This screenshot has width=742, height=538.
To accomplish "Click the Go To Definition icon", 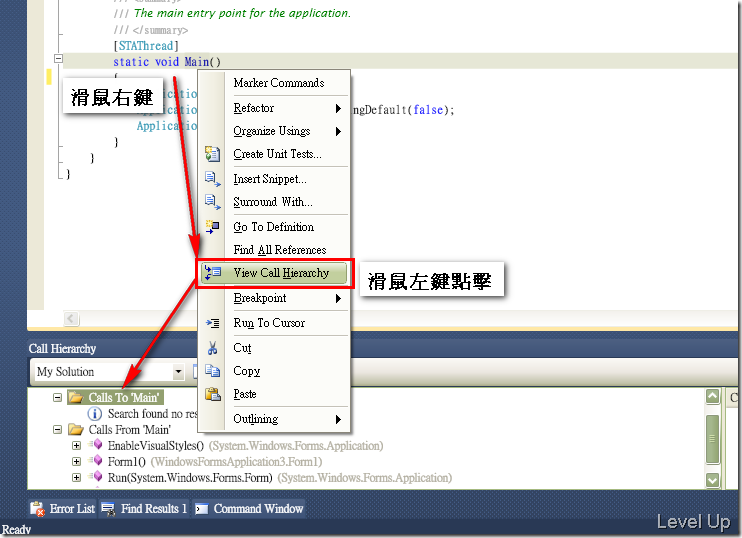I will click(212, 227).
